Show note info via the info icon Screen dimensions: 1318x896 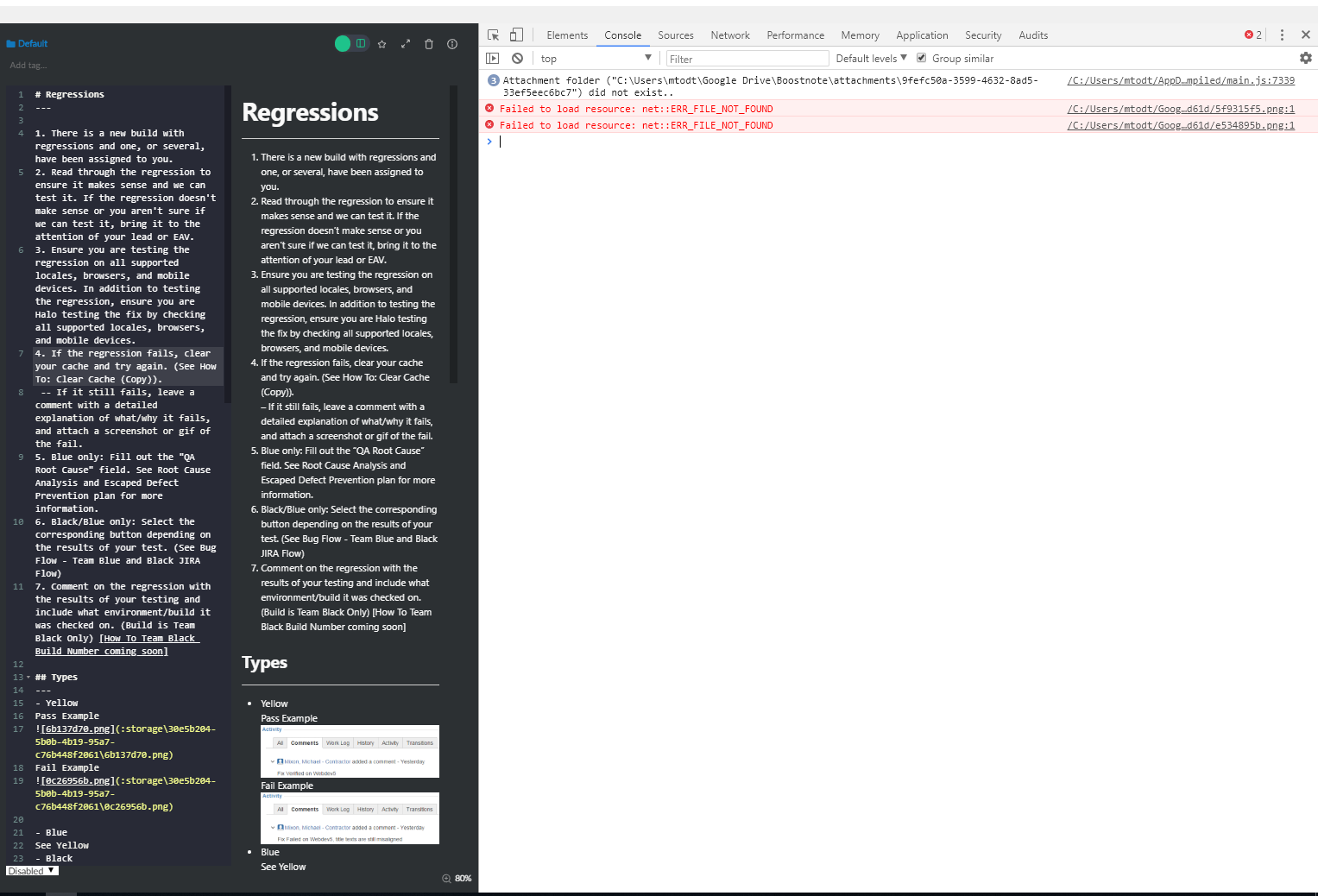tap(451, 43)
